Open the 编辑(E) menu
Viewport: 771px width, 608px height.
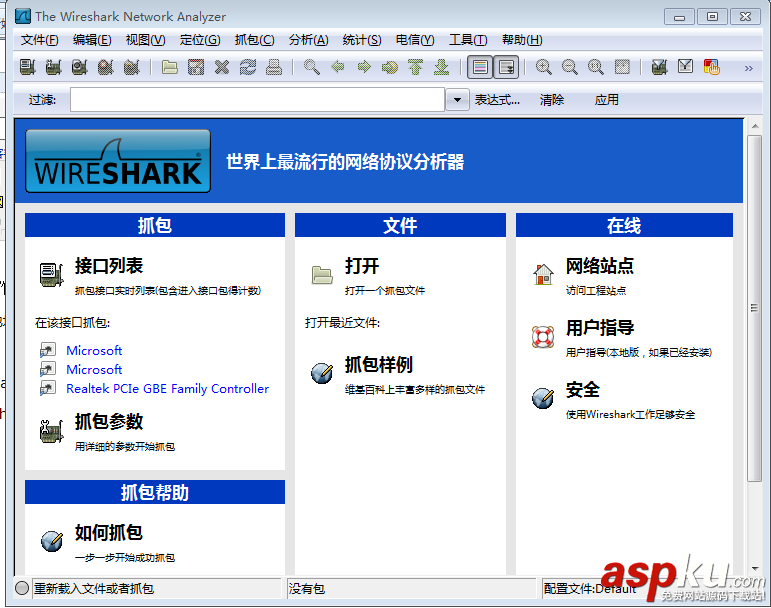(x=92, y=40)
